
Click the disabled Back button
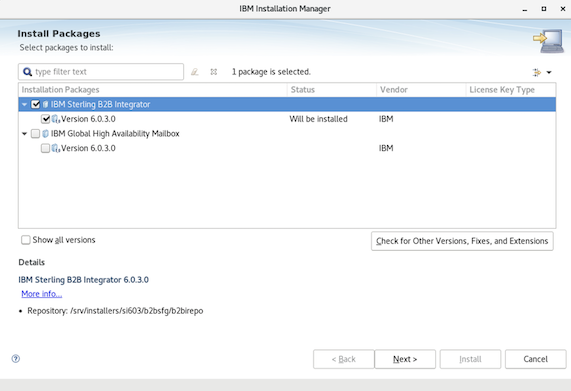pyautogui.click(x=343, y=359)
